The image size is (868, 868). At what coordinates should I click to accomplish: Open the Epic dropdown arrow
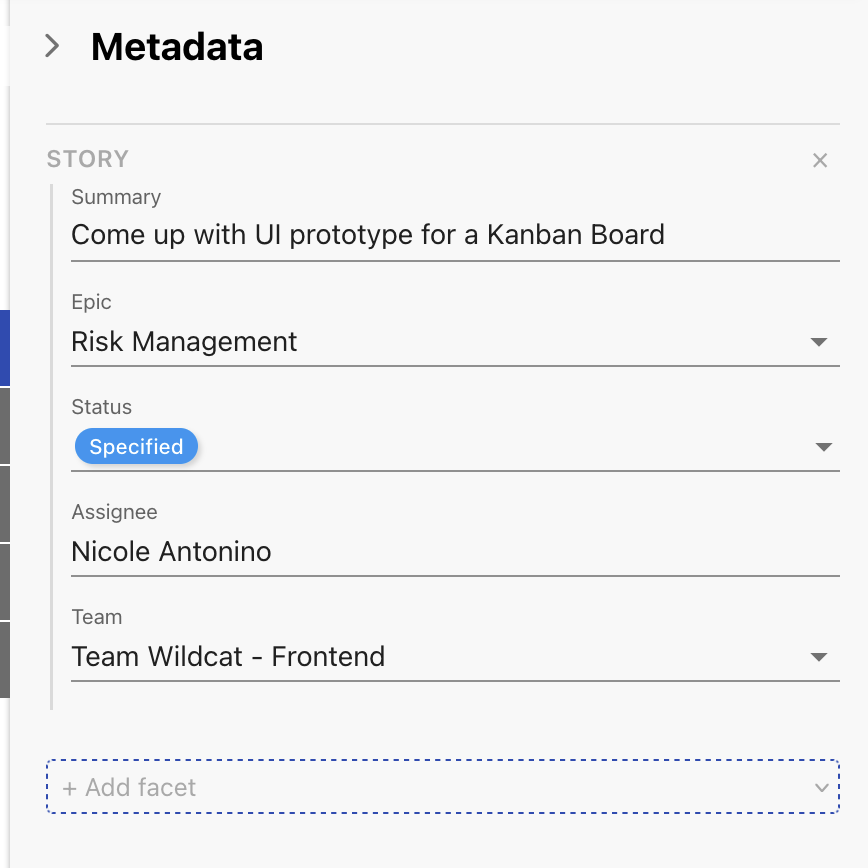(819, 342)
